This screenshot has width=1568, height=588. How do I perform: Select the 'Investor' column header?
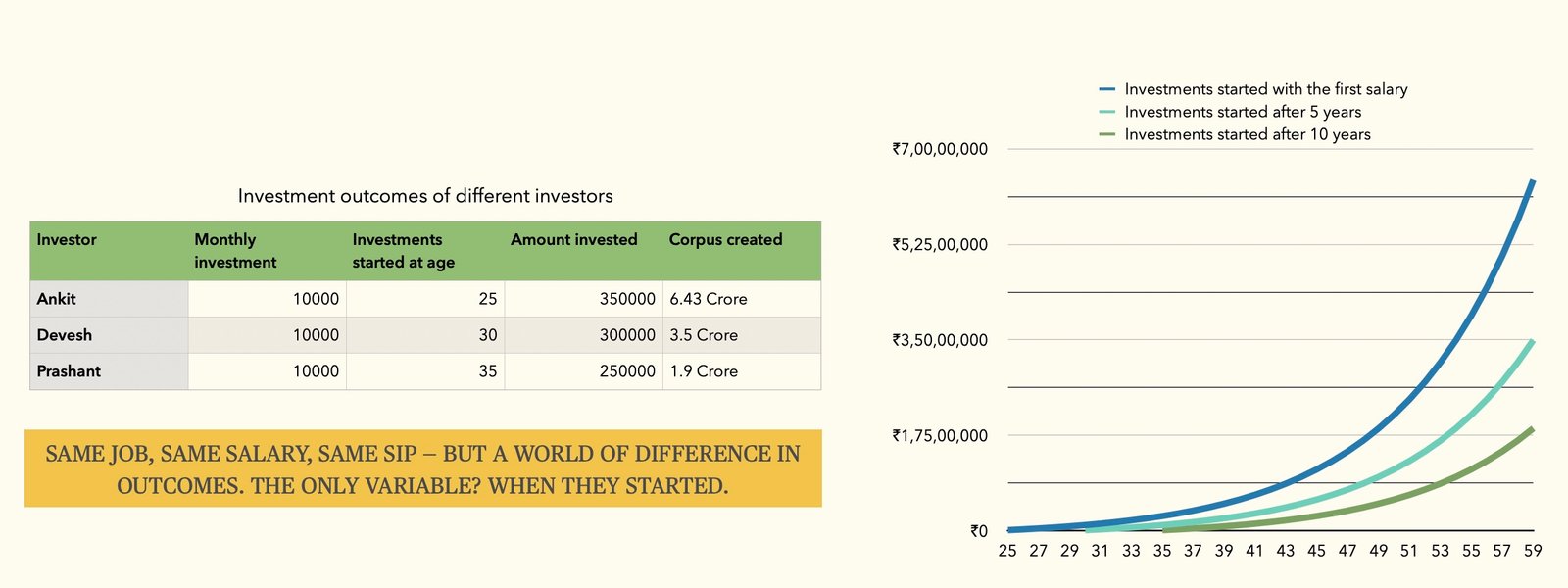click(67, 240)
